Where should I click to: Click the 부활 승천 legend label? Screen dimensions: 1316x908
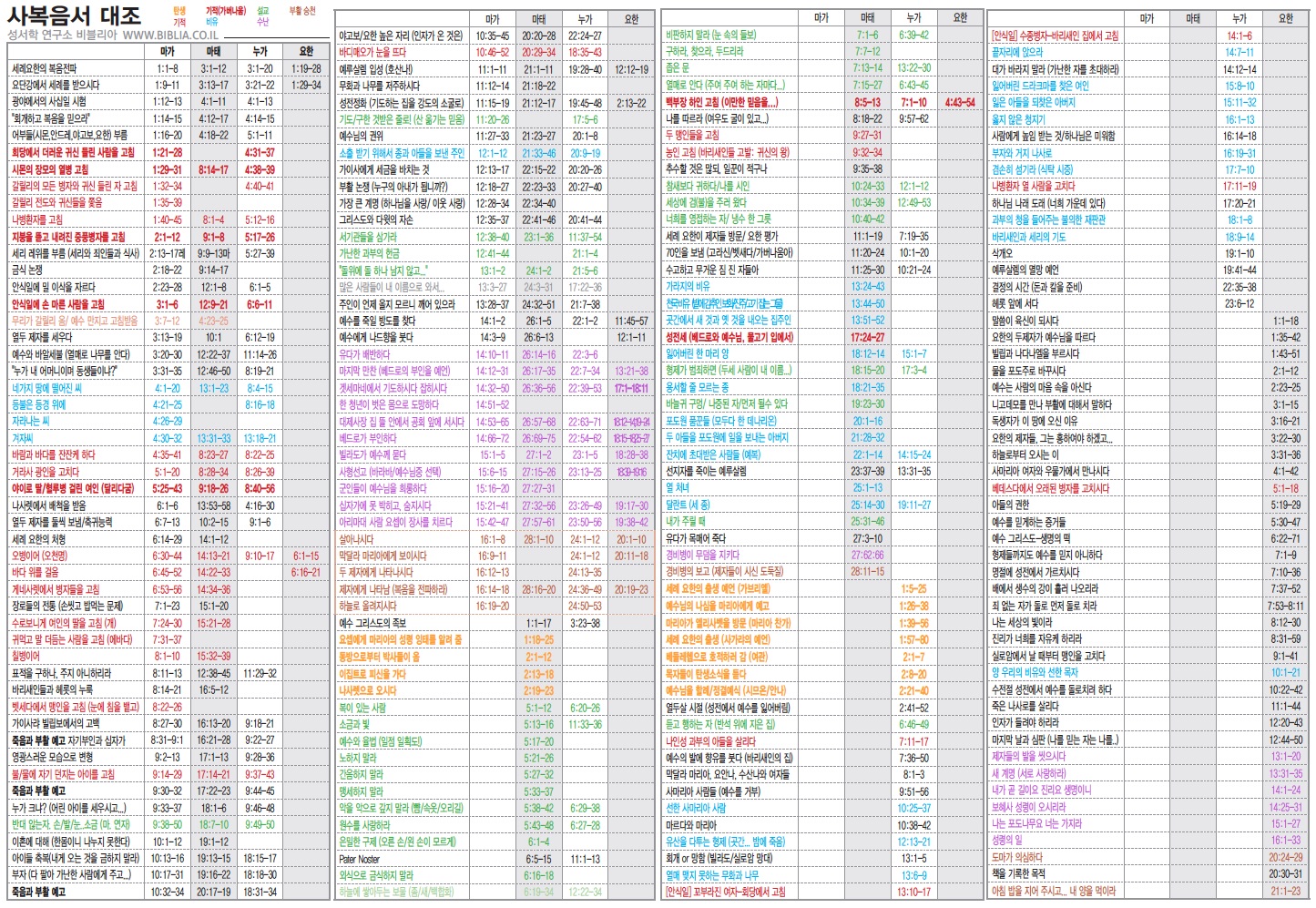click(302, 11)
